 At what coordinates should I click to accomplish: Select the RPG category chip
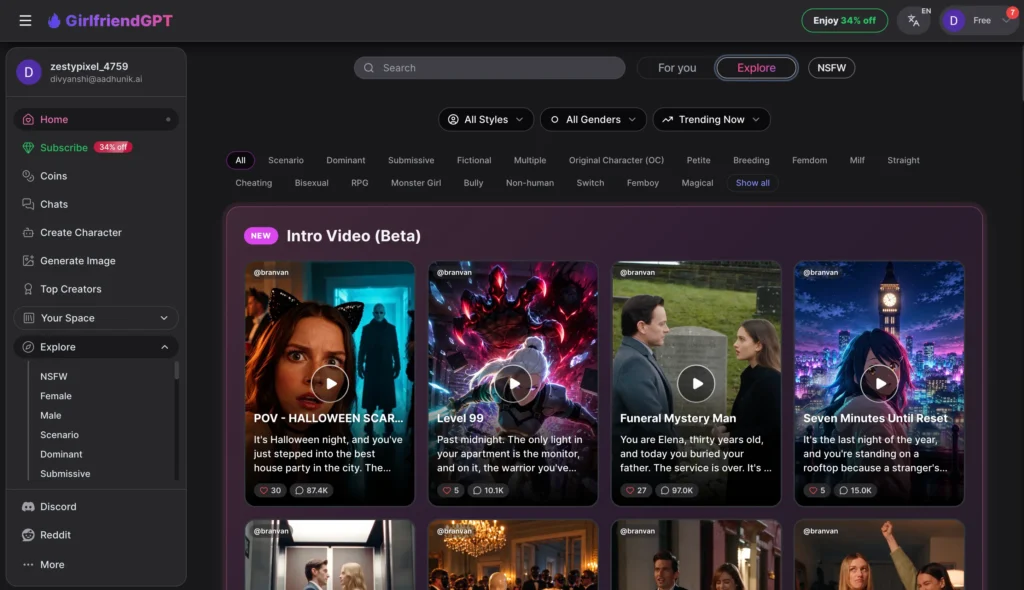(359, 183)
